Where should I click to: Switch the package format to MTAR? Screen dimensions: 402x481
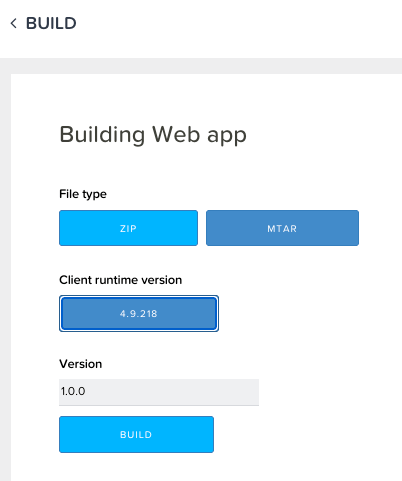282,228
